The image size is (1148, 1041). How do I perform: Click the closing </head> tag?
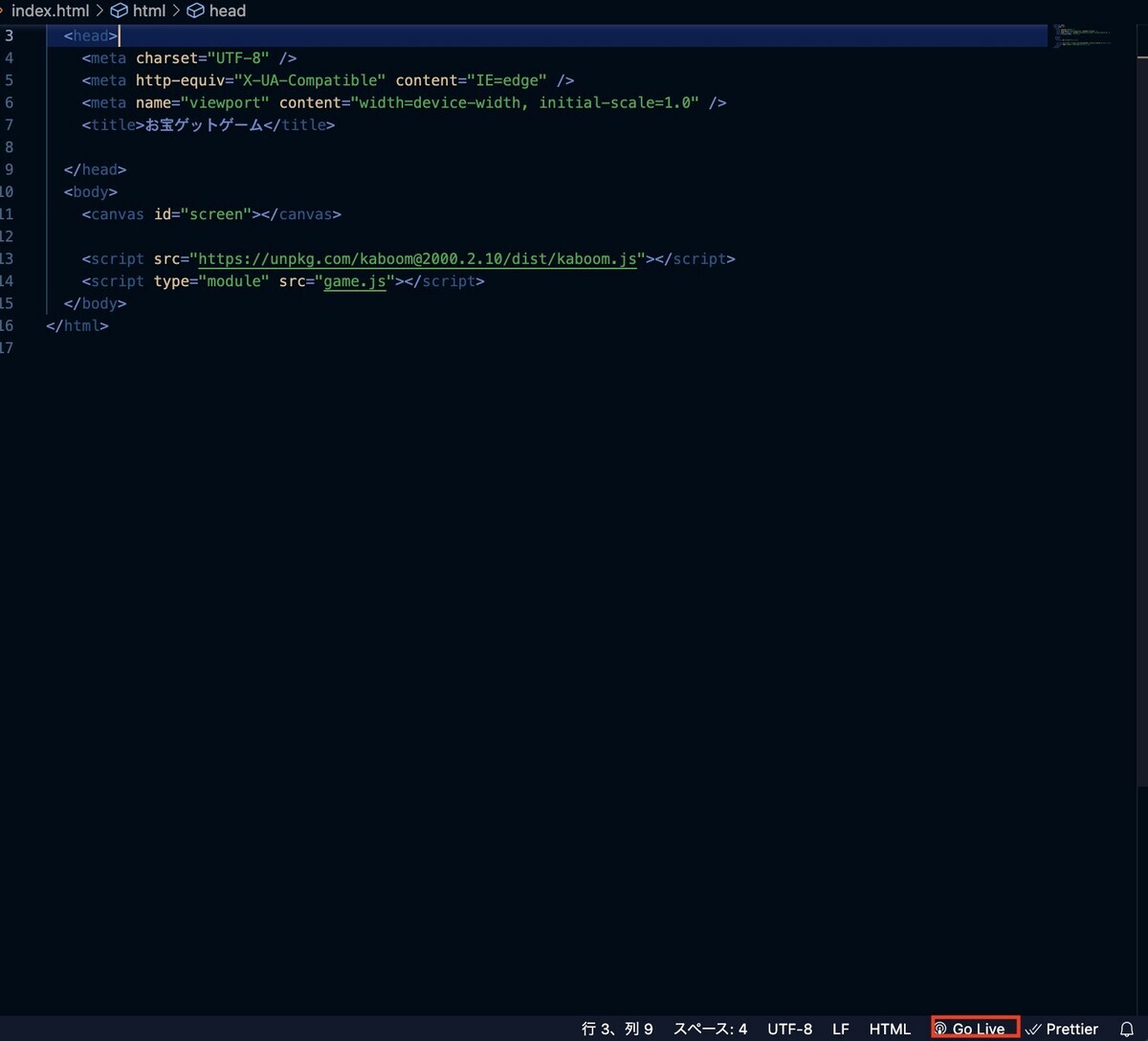(95, 169)
